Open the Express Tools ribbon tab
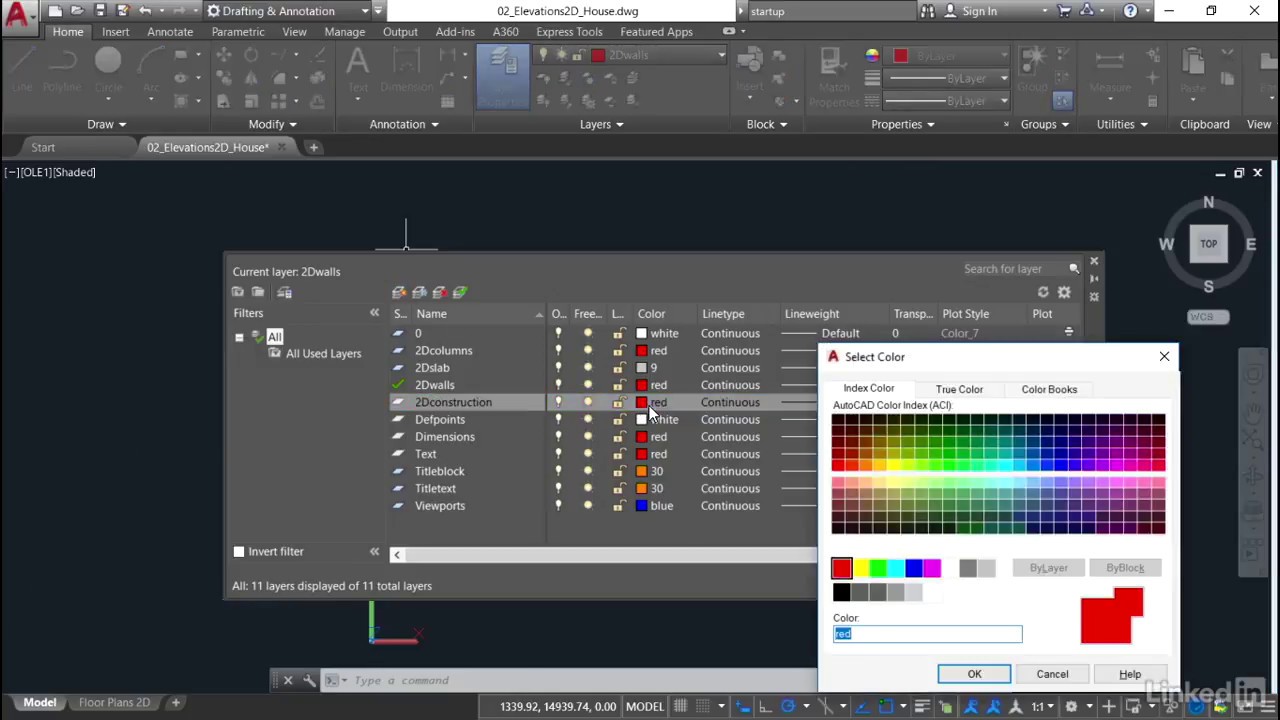1280x720 pixels. pyautogui.click(x=569, y=32)
